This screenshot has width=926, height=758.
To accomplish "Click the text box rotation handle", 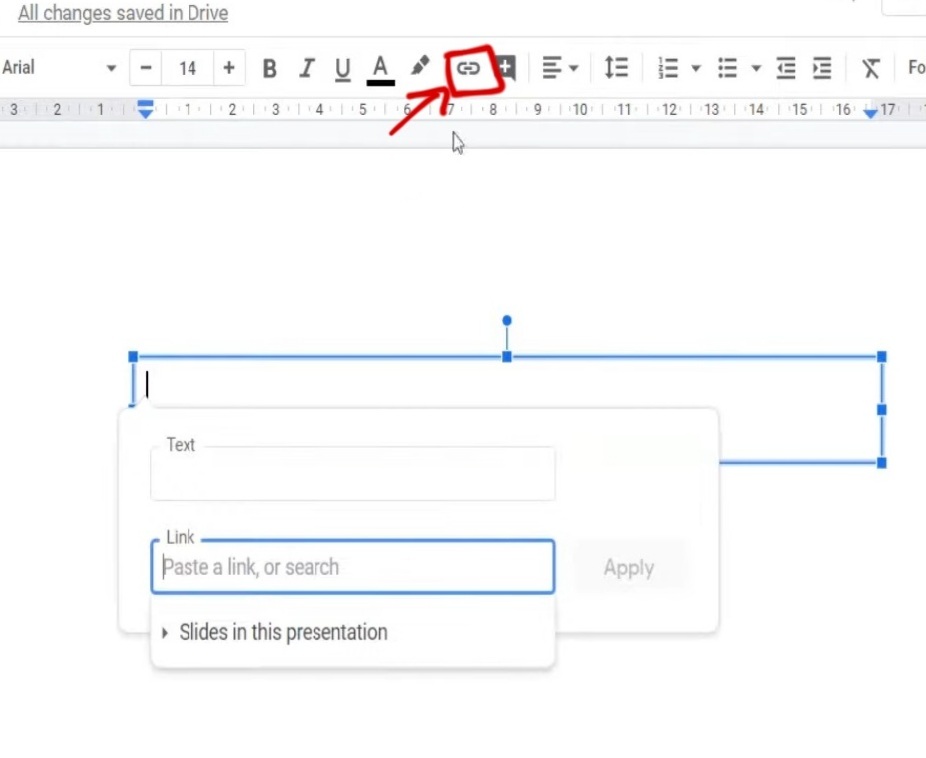I will 507,321.
